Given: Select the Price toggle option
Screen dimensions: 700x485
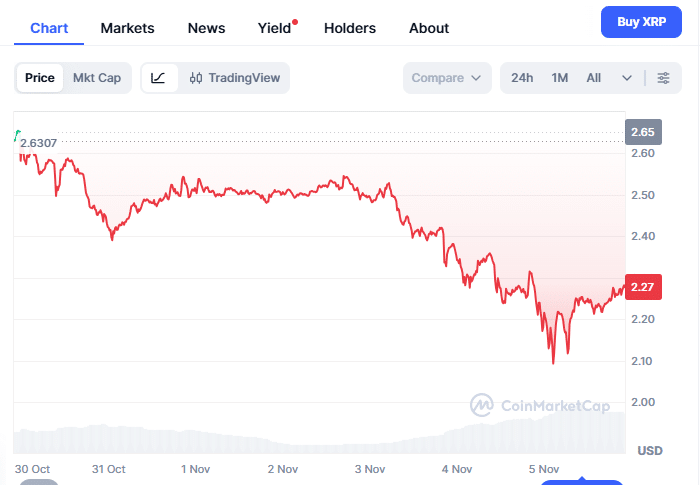Looking at the screenshot, I should (x=40, y=78).
